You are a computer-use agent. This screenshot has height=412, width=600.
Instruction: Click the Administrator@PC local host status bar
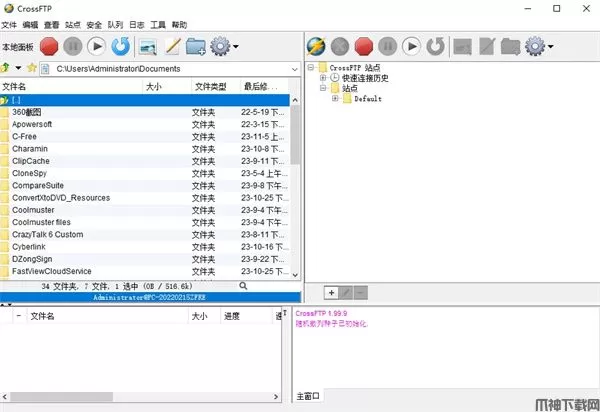(150, 297)
